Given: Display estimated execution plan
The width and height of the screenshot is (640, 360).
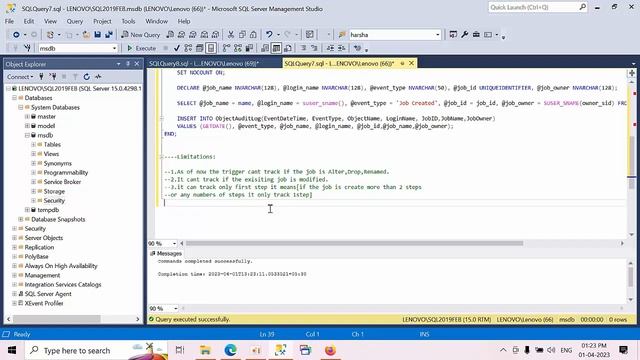Looking at the screenshot, I should tap(188, 48).
